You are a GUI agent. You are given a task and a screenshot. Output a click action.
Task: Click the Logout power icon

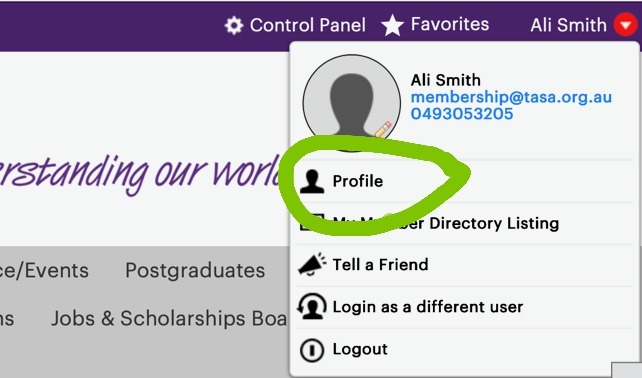(x=312, y=350)
